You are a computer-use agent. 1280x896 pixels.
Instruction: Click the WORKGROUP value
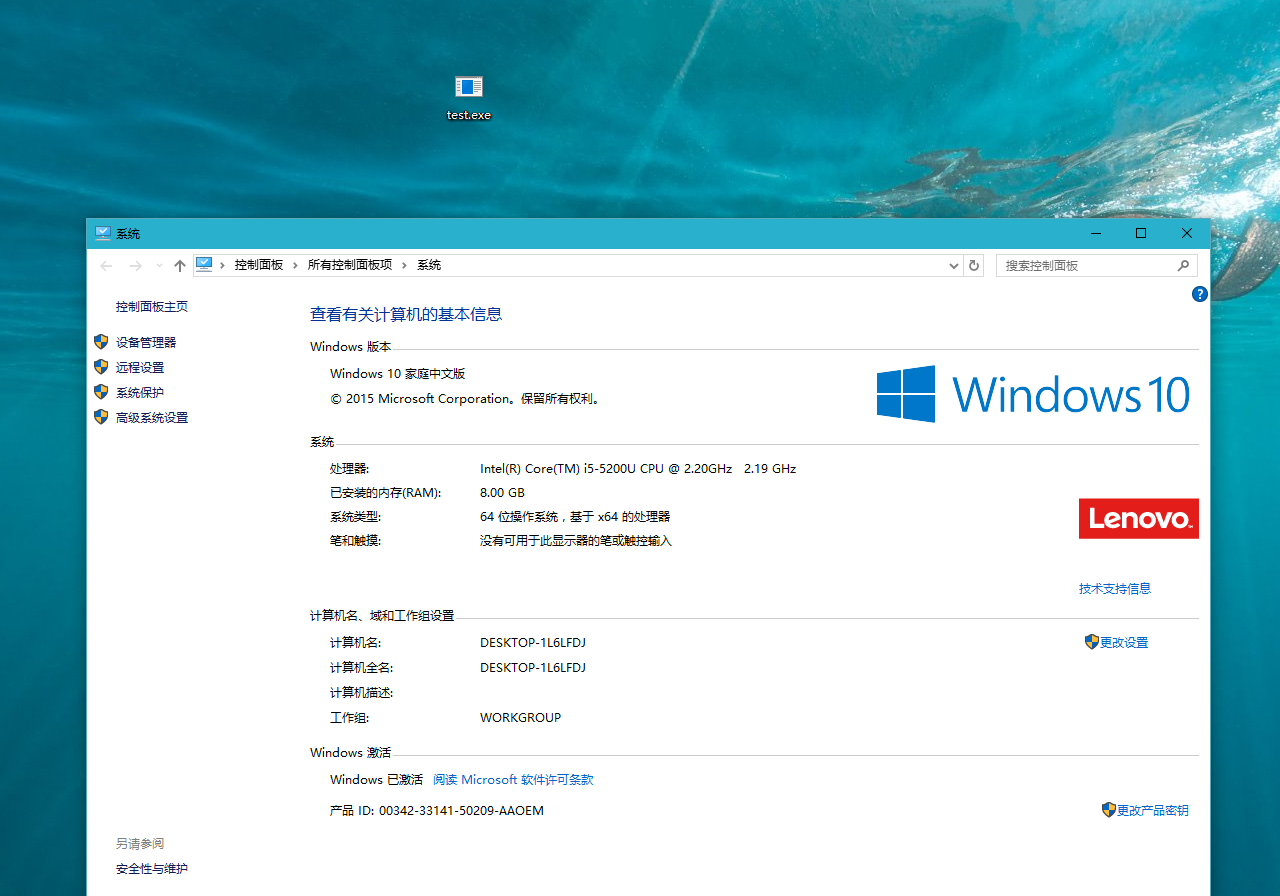point(520,718)
